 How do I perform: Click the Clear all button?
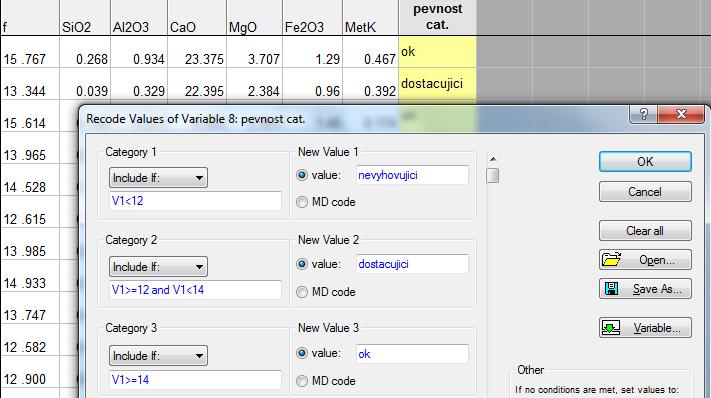645,231
